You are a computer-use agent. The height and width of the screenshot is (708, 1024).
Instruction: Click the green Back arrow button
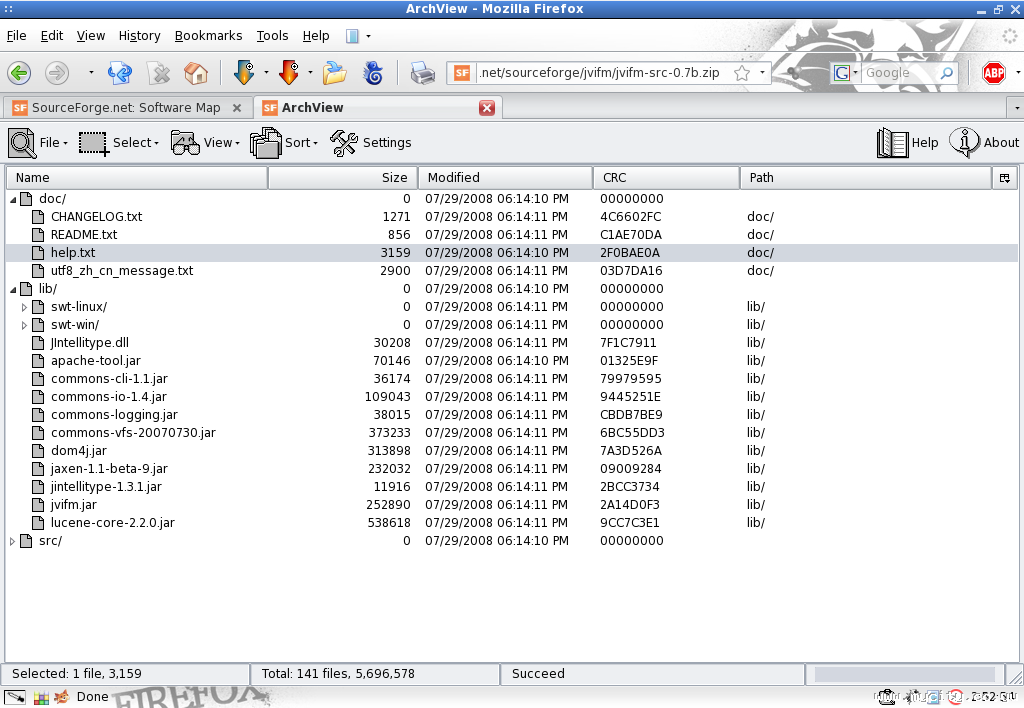pos(20,72)
